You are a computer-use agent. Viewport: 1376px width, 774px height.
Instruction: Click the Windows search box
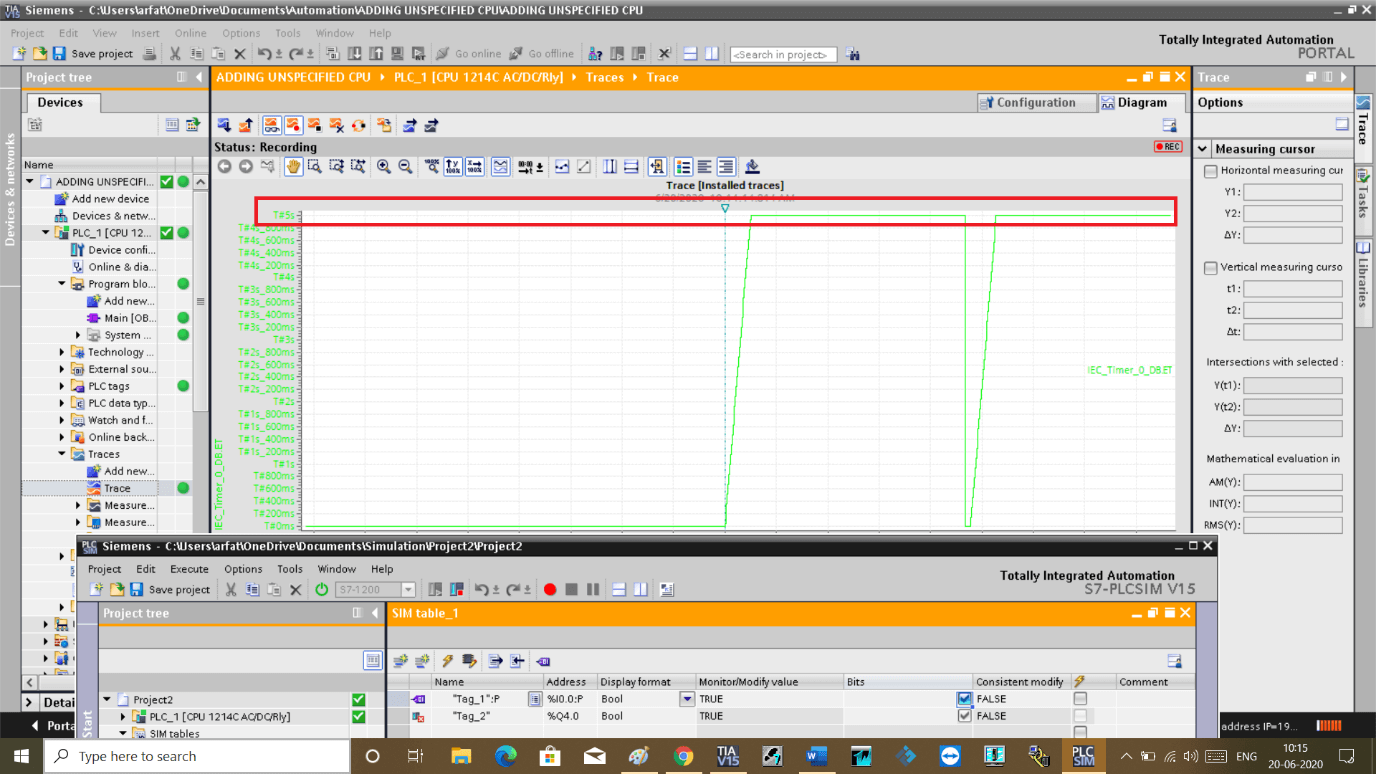pos(197,756)
